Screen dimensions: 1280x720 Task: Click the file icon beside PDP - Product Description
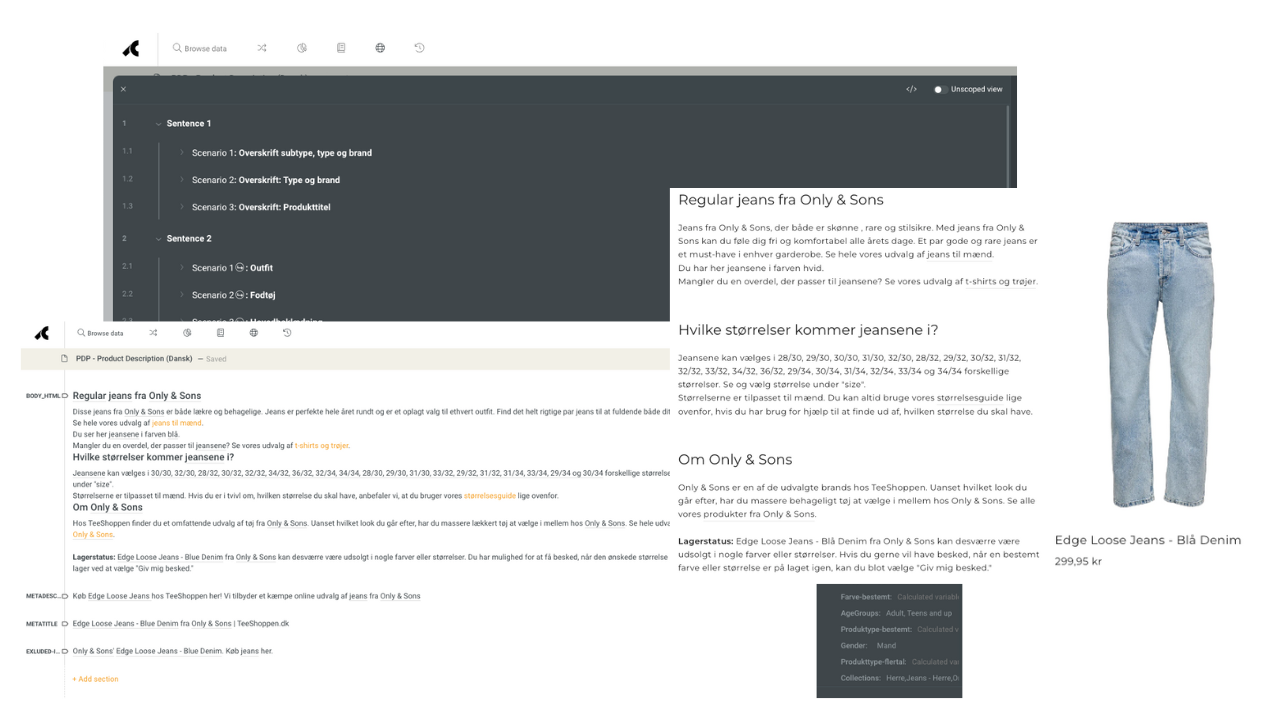[x=64, y=358]
